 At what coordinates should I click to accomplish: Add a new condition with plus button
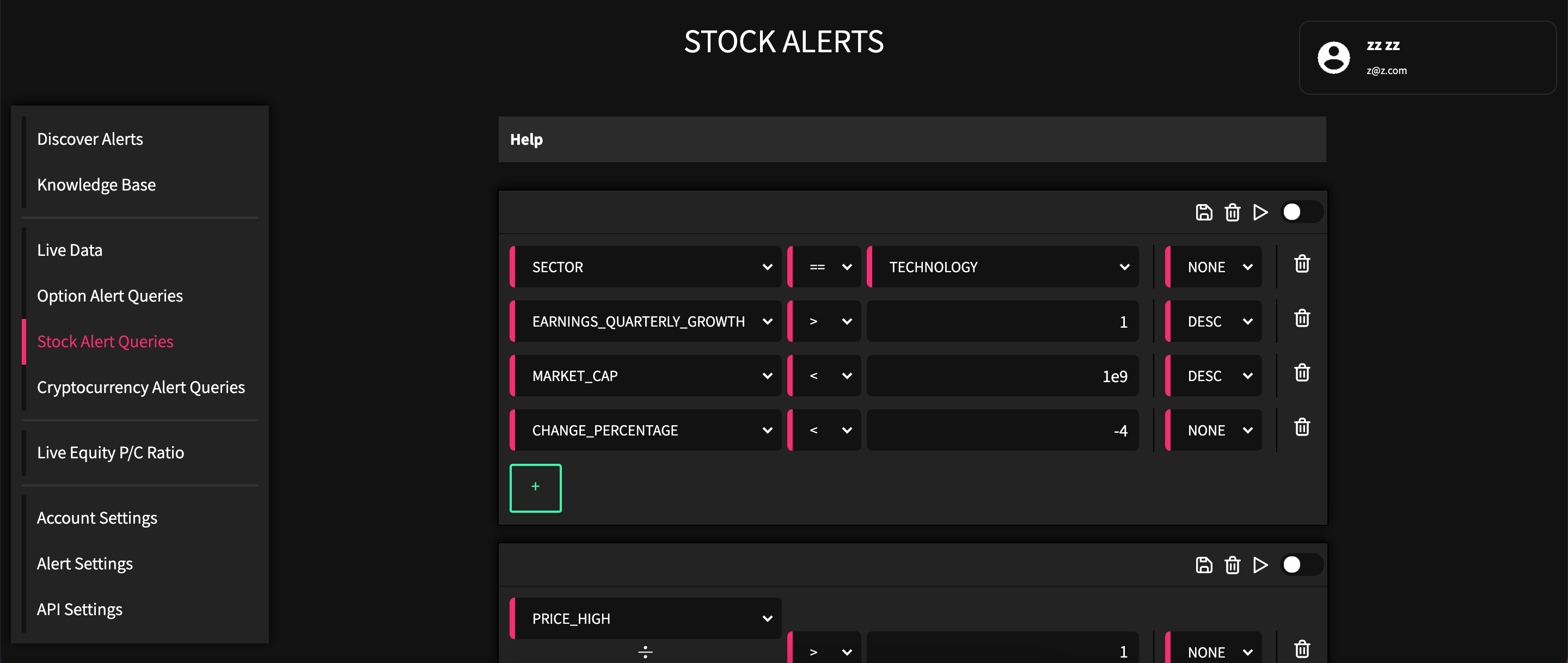point(535,488)
